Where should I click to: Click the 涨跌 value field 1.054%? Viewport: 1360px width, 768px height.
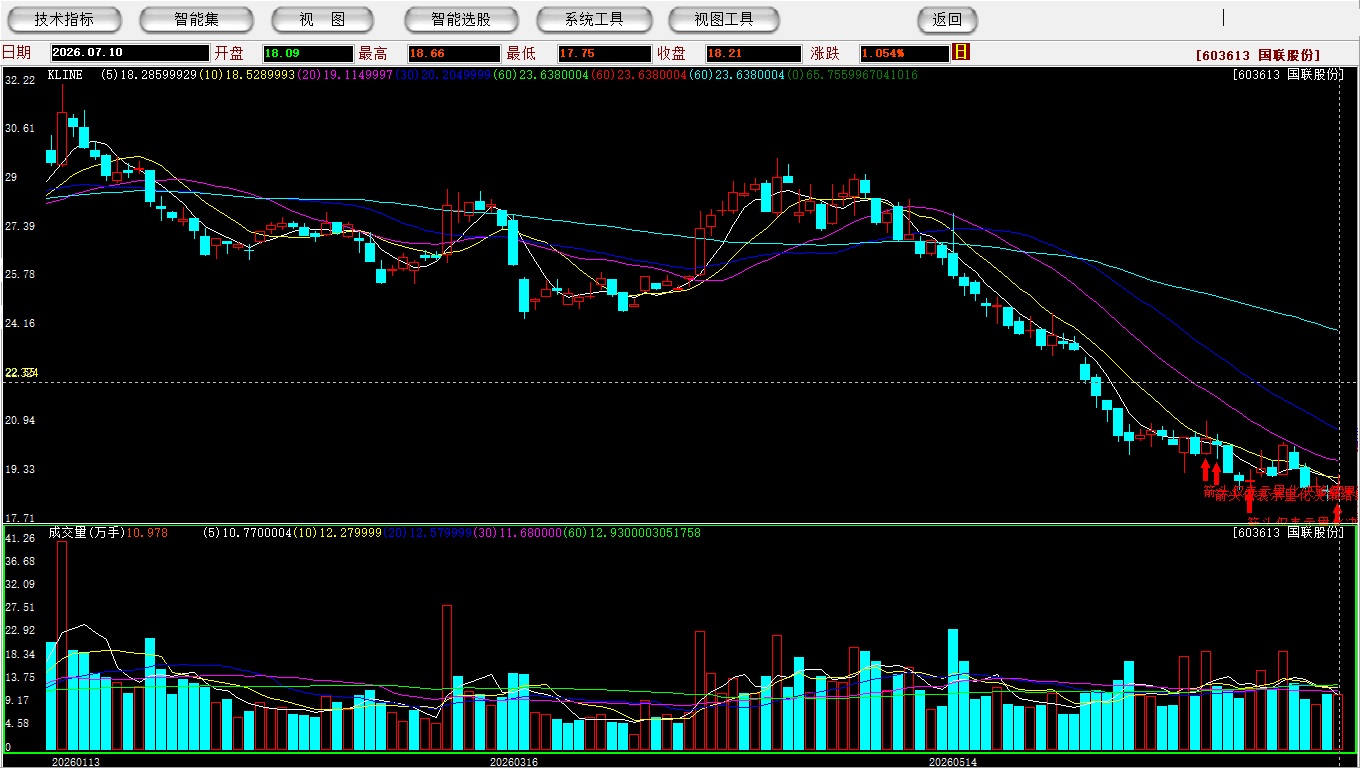tap(903, 53)
